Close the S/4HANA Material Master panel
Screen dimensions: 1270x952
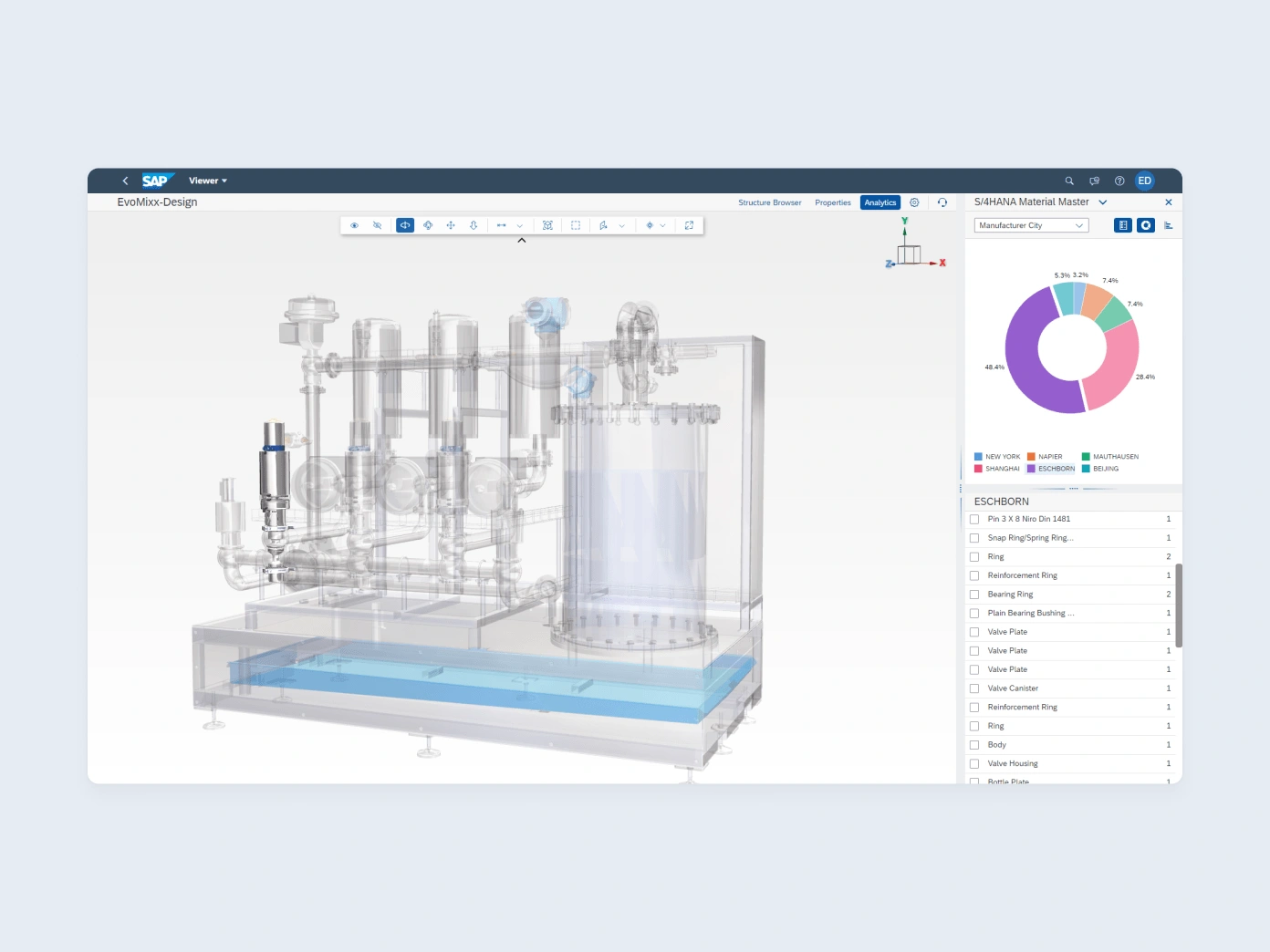[x=1169, y=202]
